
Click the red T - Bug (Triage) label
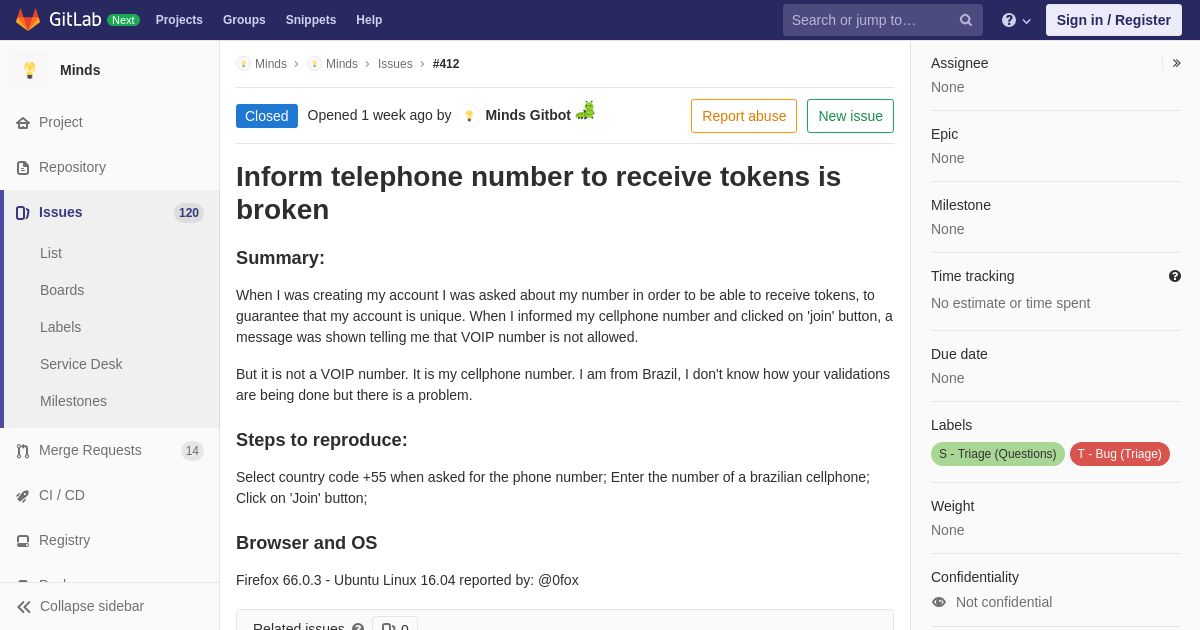coord(1120,454)
